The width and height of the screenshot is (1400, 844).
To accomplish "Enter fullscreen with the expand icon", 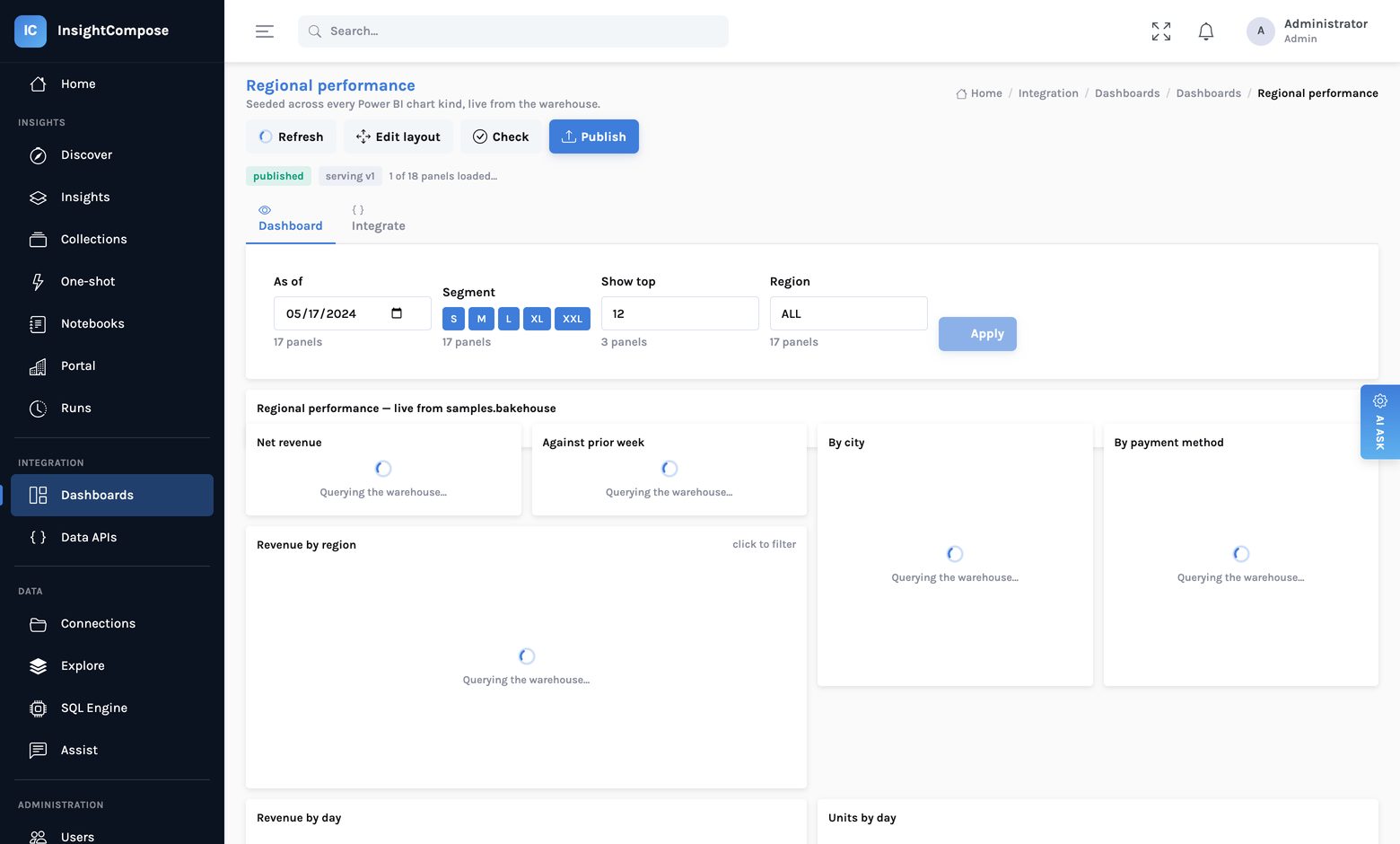I will [1161, 31].
